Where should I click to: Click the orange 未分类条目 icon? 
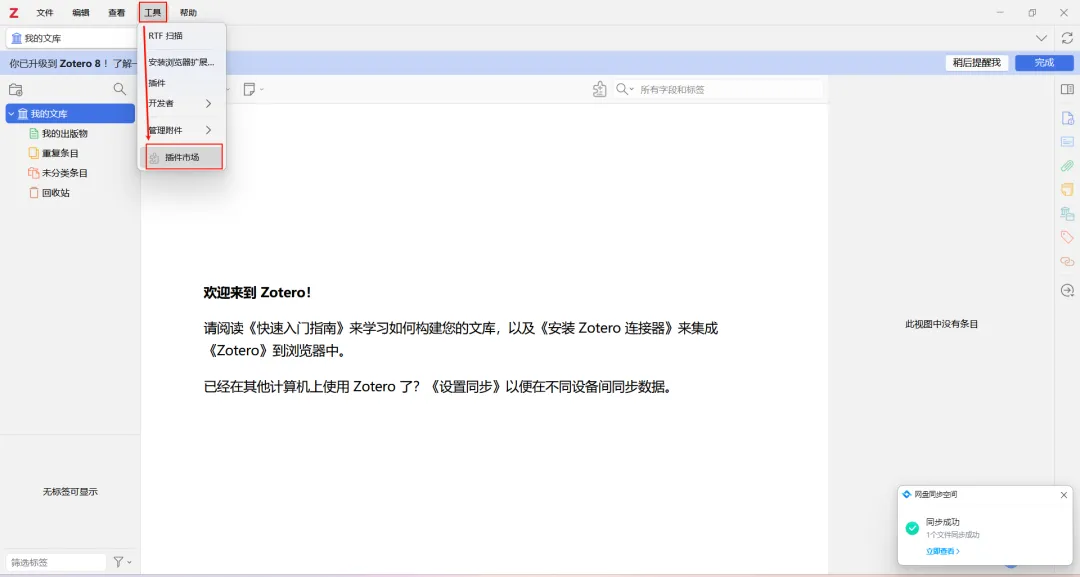click(x=34, y=173)
